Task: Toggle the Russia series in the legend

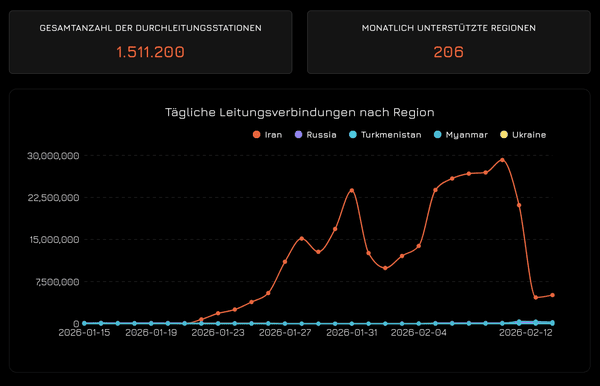Action: [316, 135]
